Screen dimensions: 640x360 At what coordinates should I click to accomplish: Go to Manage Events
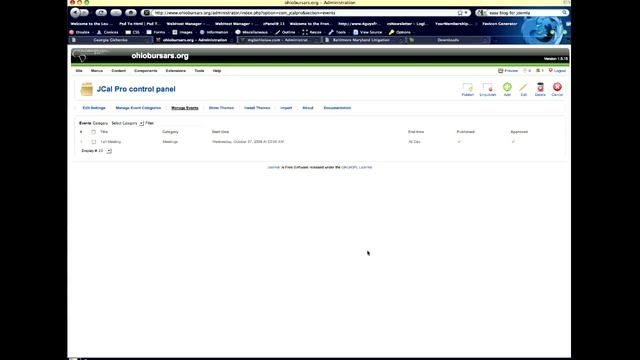[184, 108]
